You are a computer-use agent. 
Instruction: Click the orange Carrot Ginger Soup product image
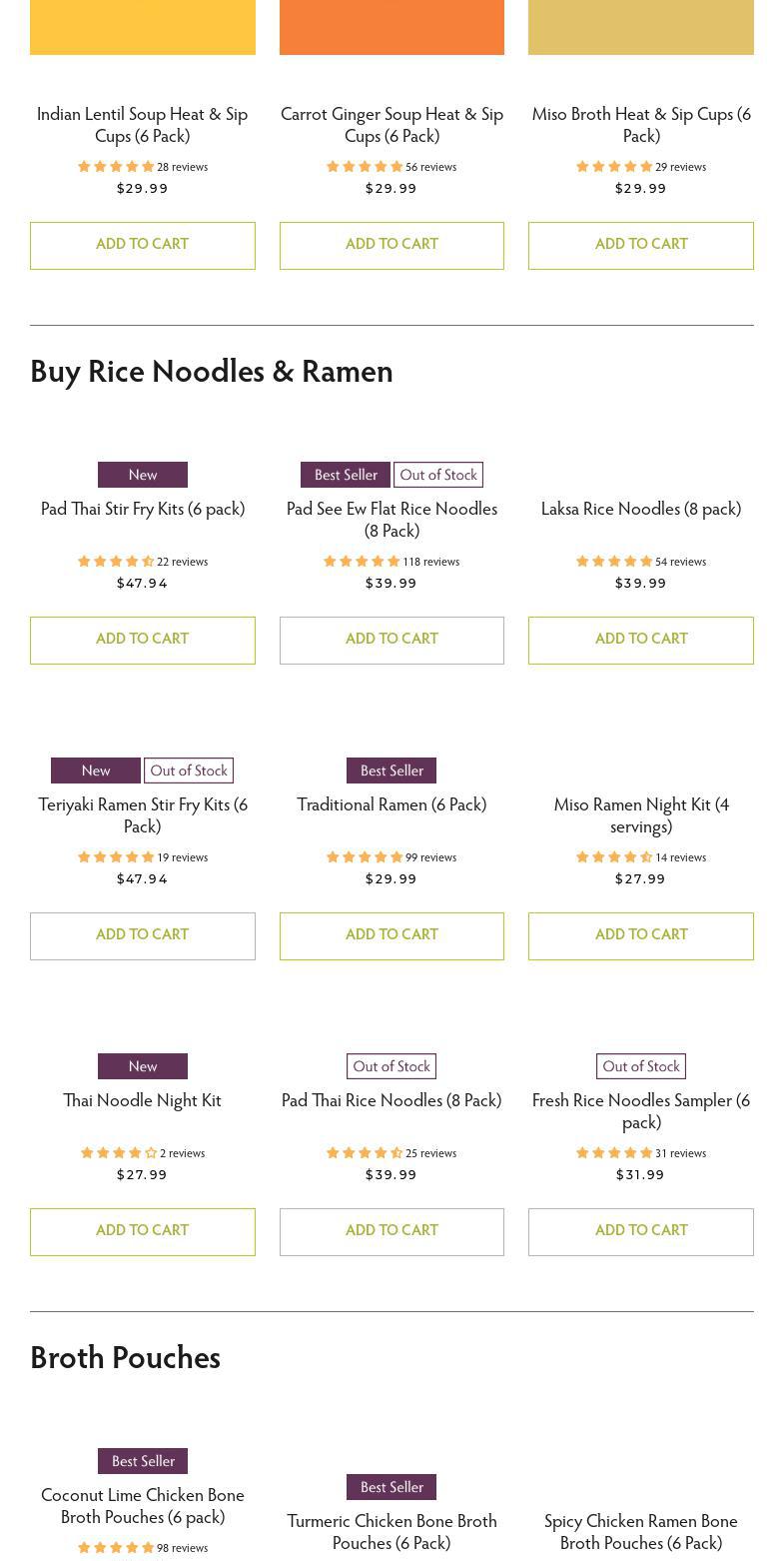pos(392,27)
